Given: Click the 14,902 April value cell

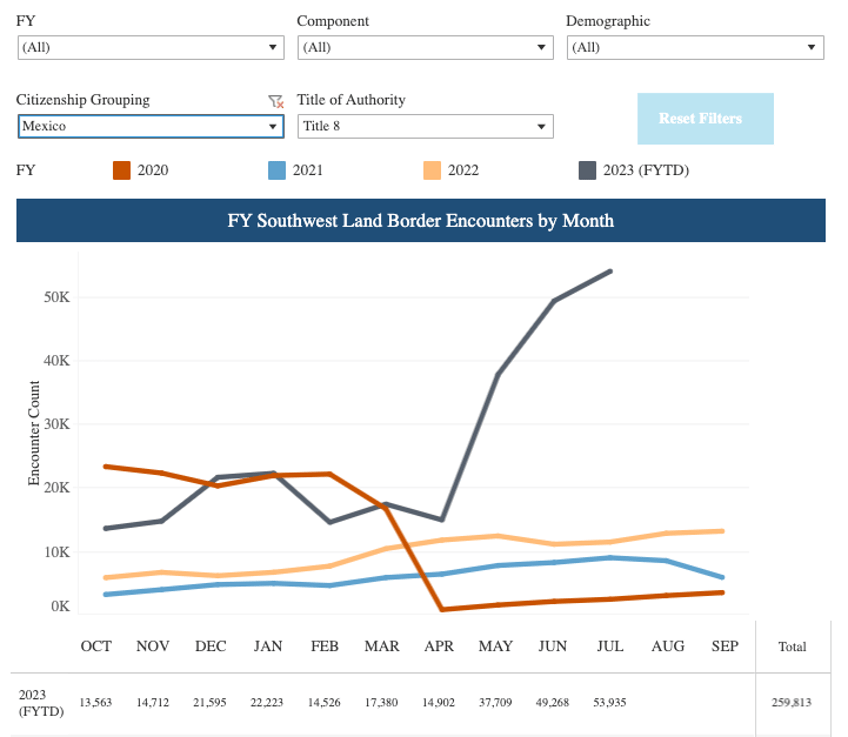Looking at the screenshot, I should 439,703.
